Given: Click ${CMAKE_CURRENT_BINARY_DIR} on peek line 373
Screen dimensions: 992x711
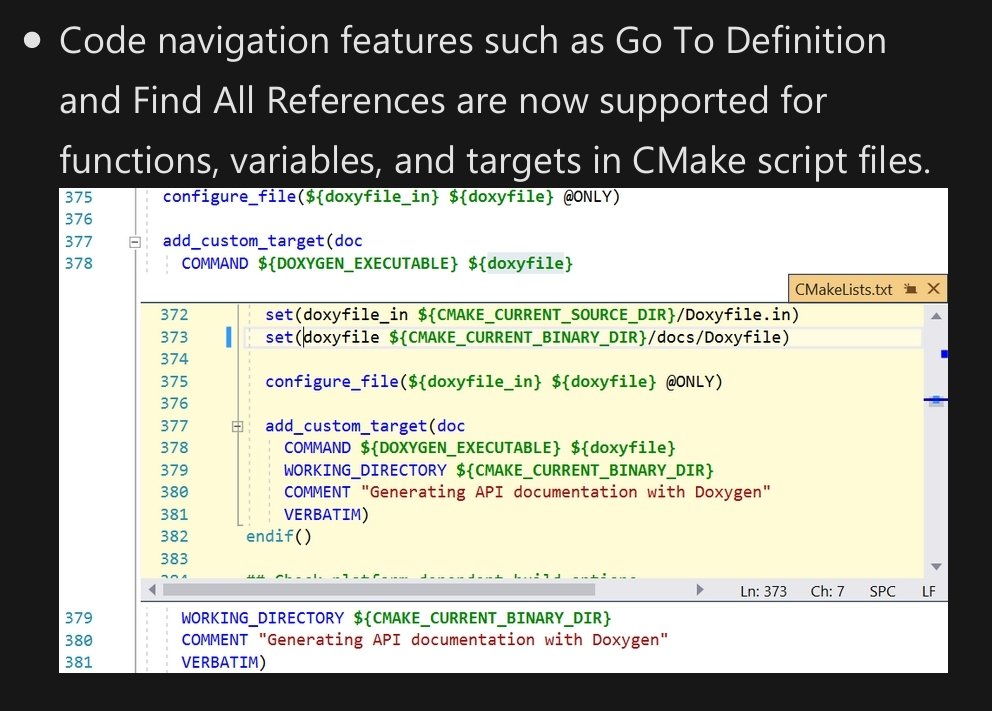Looking at the screenshot, I should click(x=518, y=337).
